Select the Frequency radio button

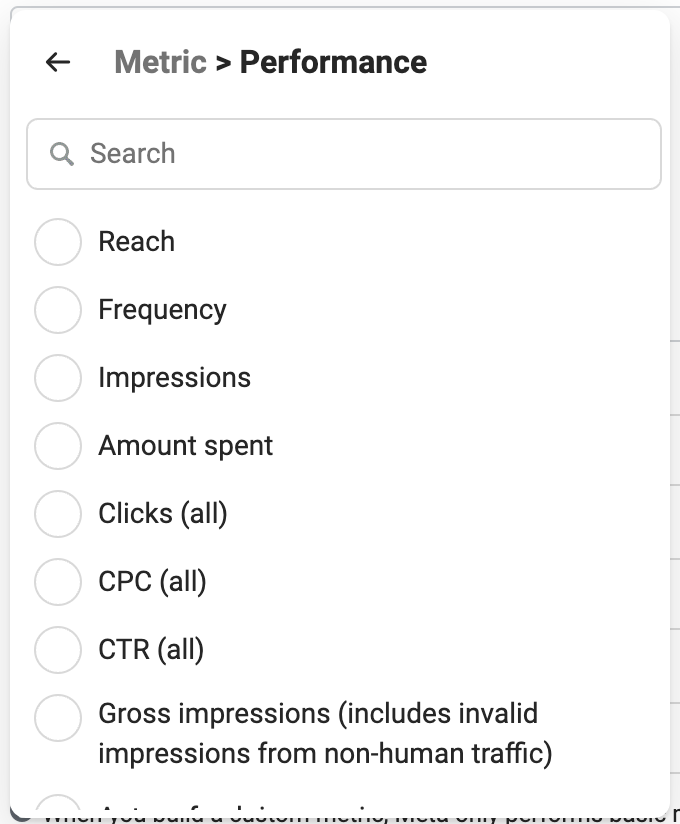58,309
